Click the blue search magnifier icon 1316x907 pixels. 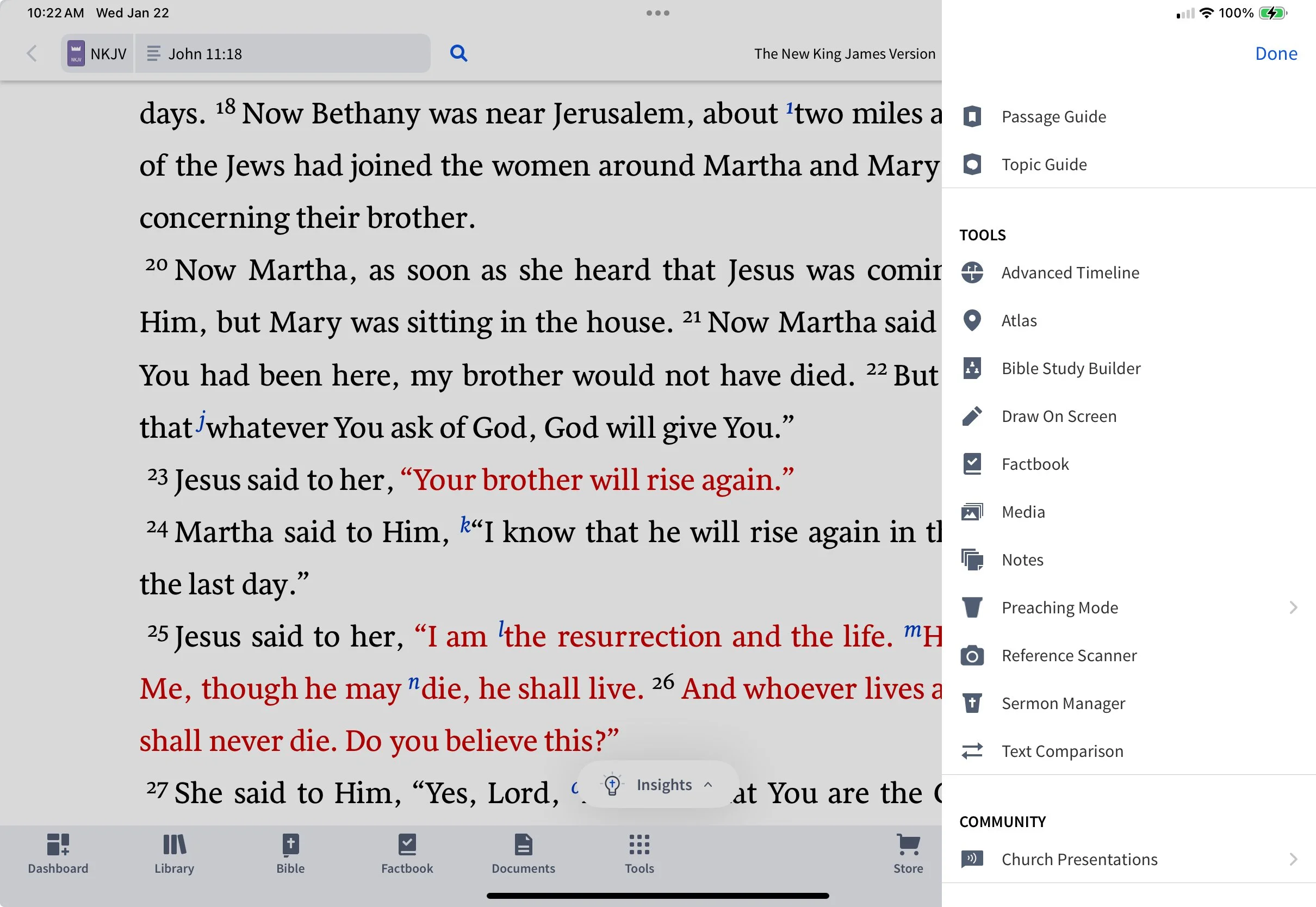(458, 53)
